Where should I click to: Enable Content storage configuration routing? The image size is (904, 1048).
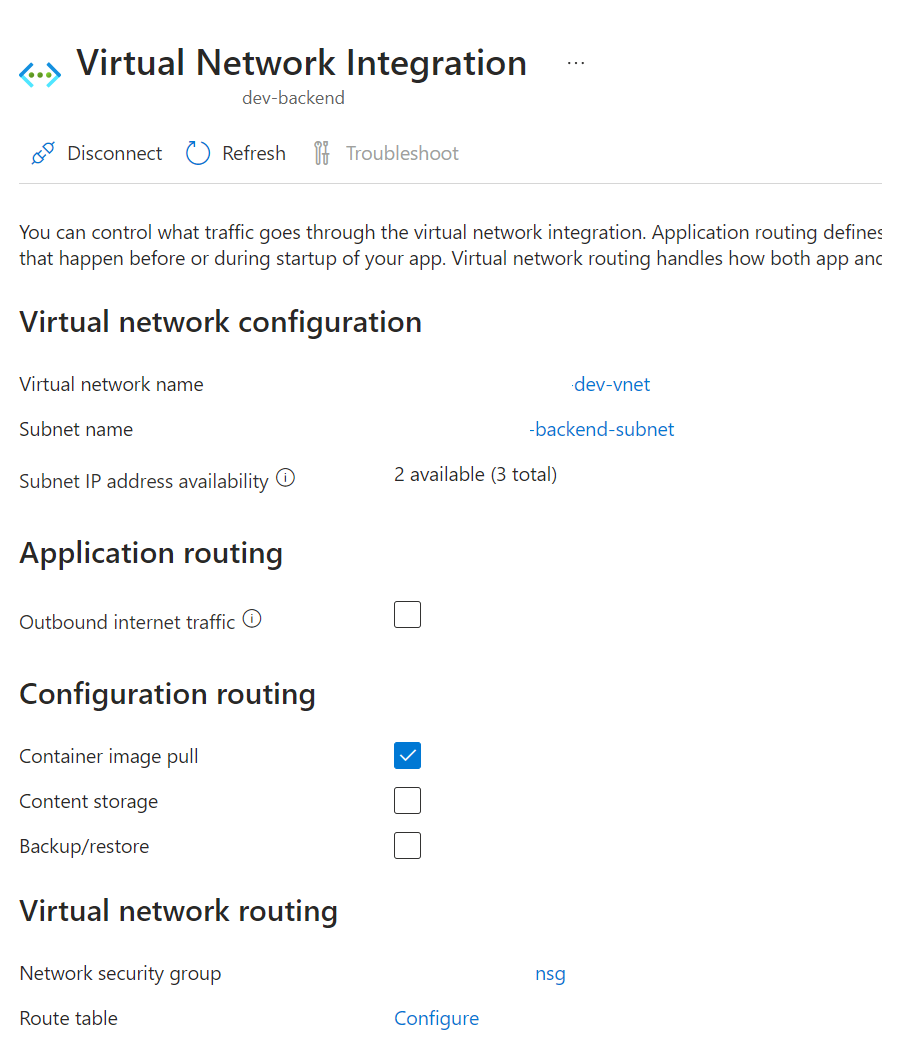point(407,800)
